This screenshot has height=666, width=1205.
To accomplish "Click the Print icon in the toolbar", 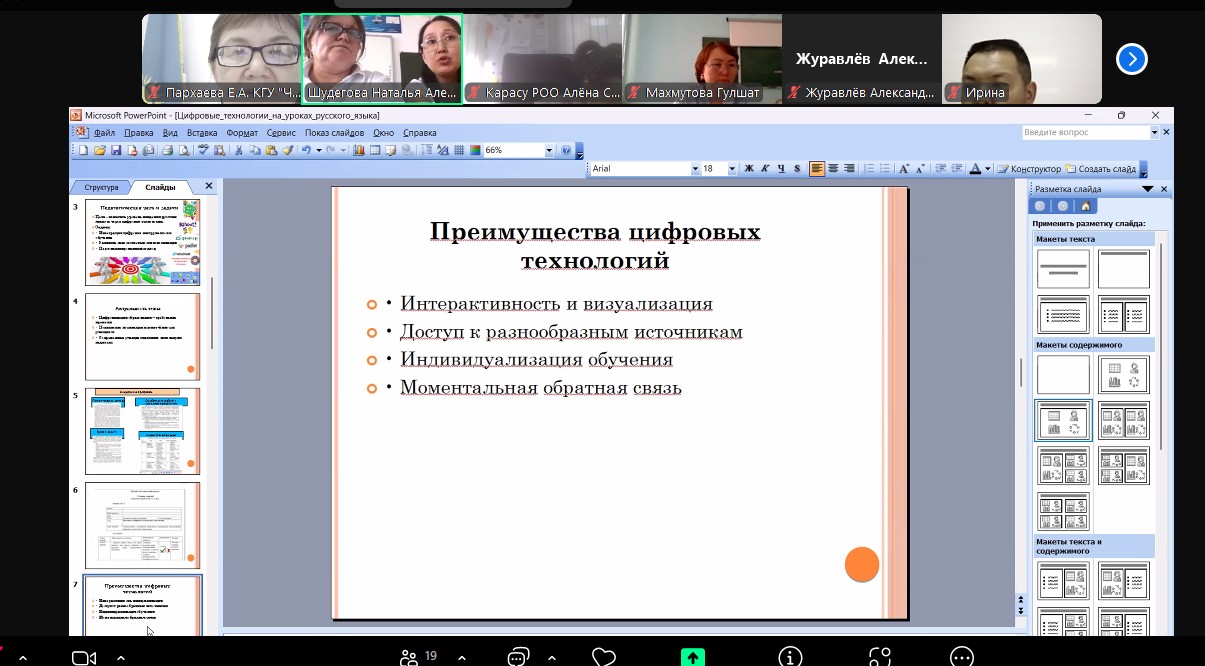I will pos(168,151).
